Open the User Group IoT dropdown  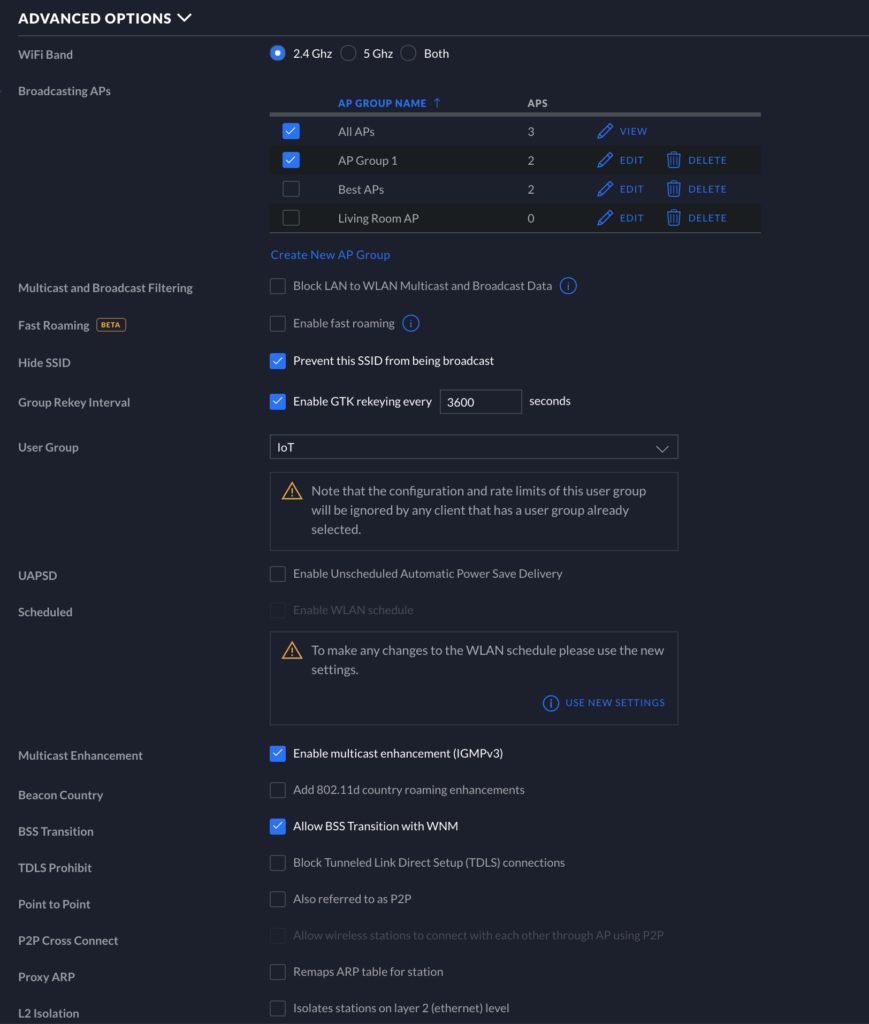click(474, 447)
